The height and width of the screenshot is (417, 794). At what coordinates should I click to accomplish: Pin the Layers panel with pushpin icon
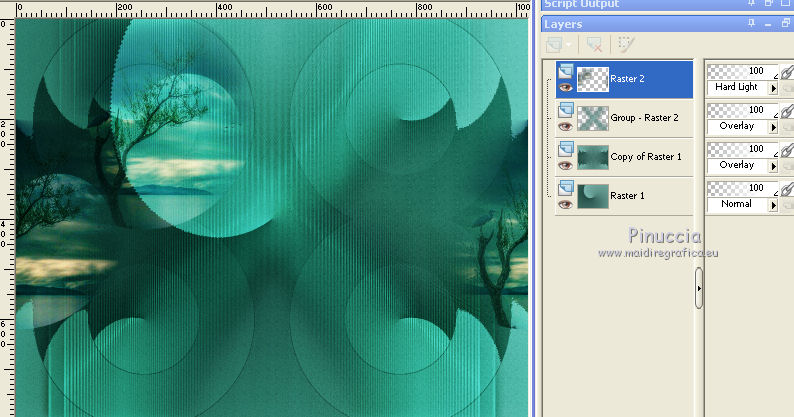click(752, 23)
